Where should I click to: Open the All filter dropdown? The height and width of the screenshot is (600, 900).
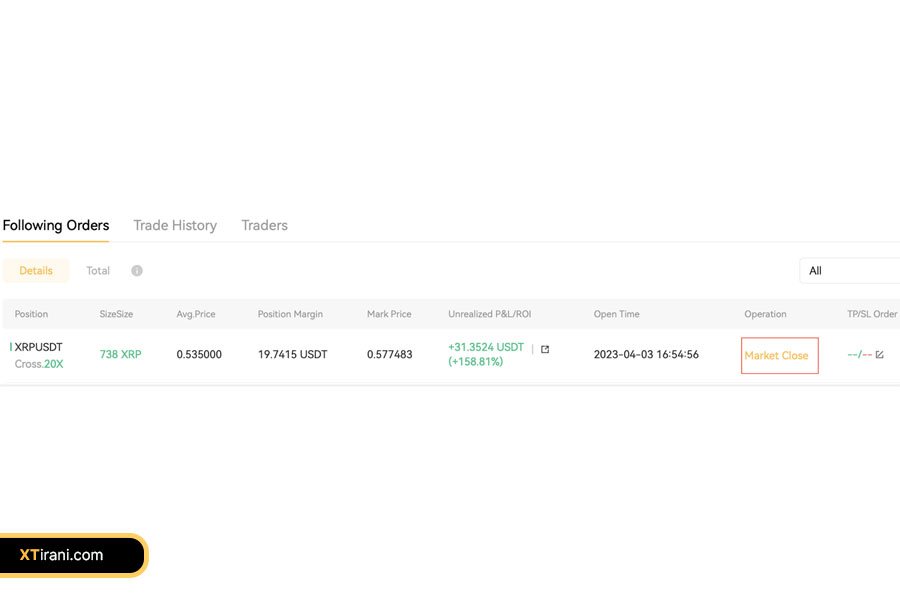point(849,271)
